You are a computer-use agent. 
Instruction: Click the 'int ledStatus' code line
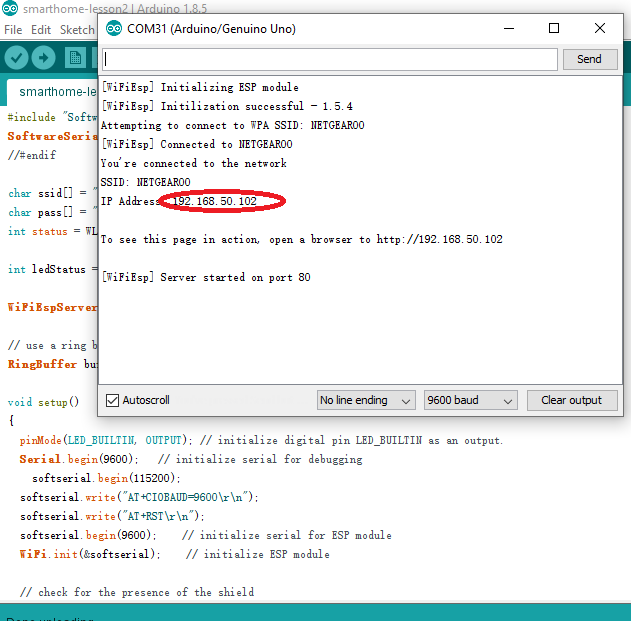click(x=52, y=269)
